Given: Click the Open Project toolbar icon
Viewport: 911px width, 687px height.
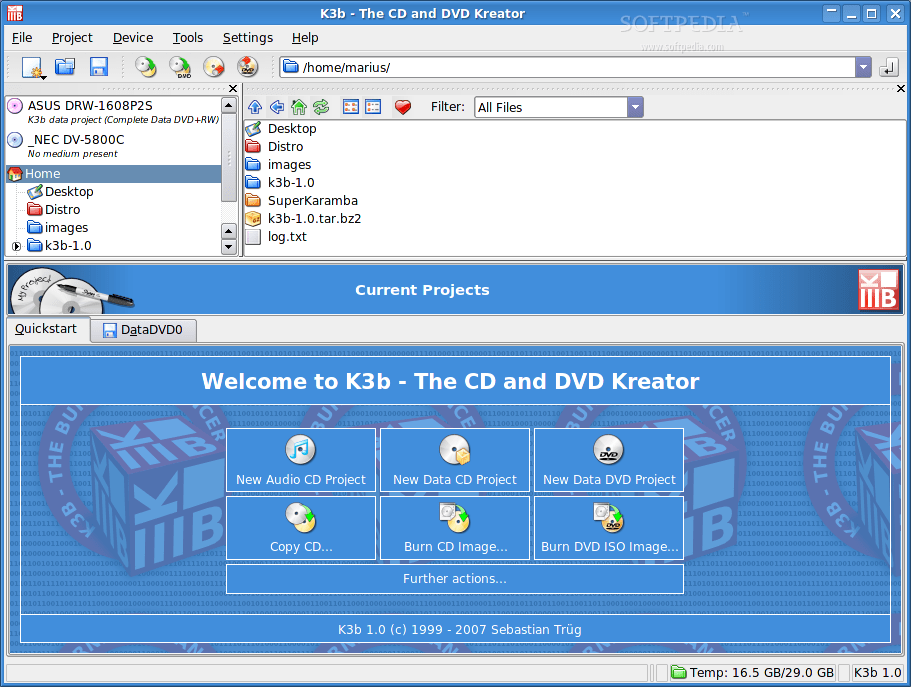Looking at the screenshot, I should pos(65,67).
